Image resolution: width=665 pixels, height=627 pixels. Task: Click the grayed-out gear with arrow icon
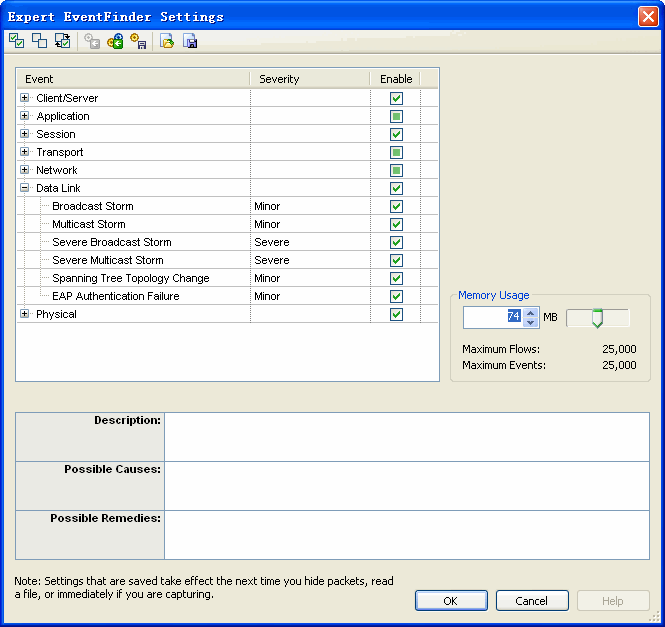pos(92,41)
